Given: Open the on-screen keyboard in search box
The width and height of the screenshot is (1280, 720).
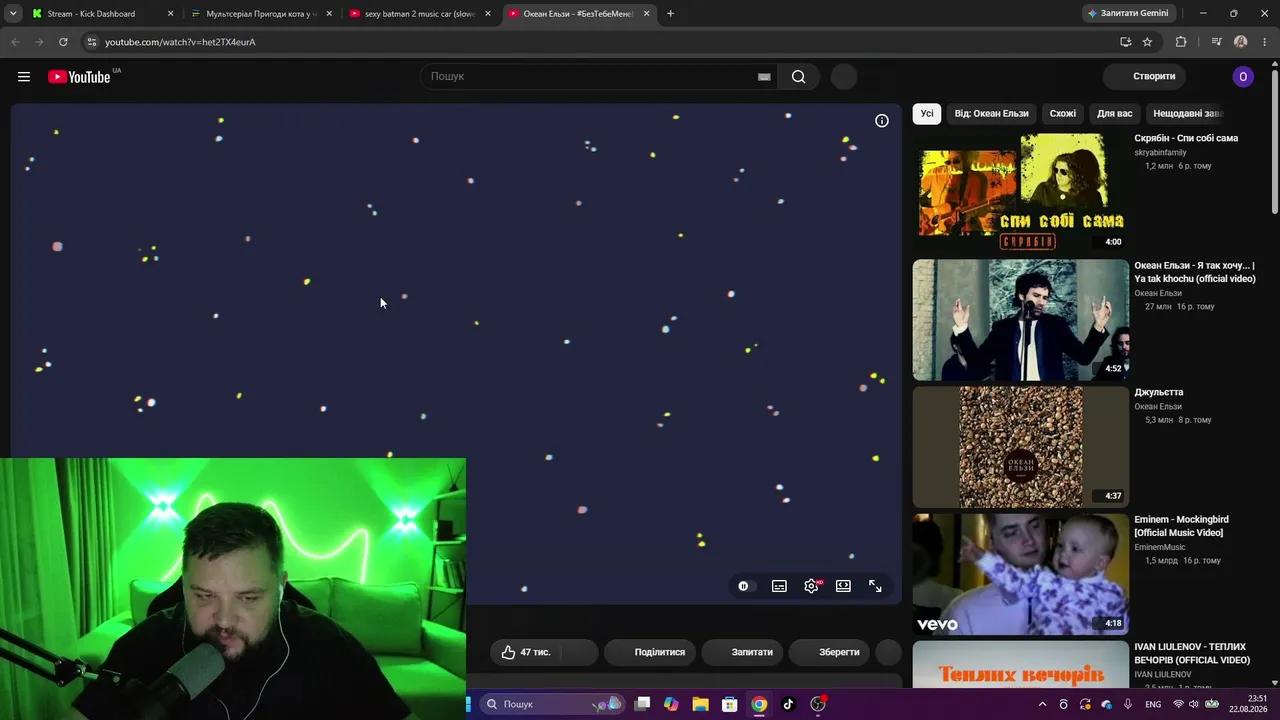Looking at the screenshot, I should [764, 77].
